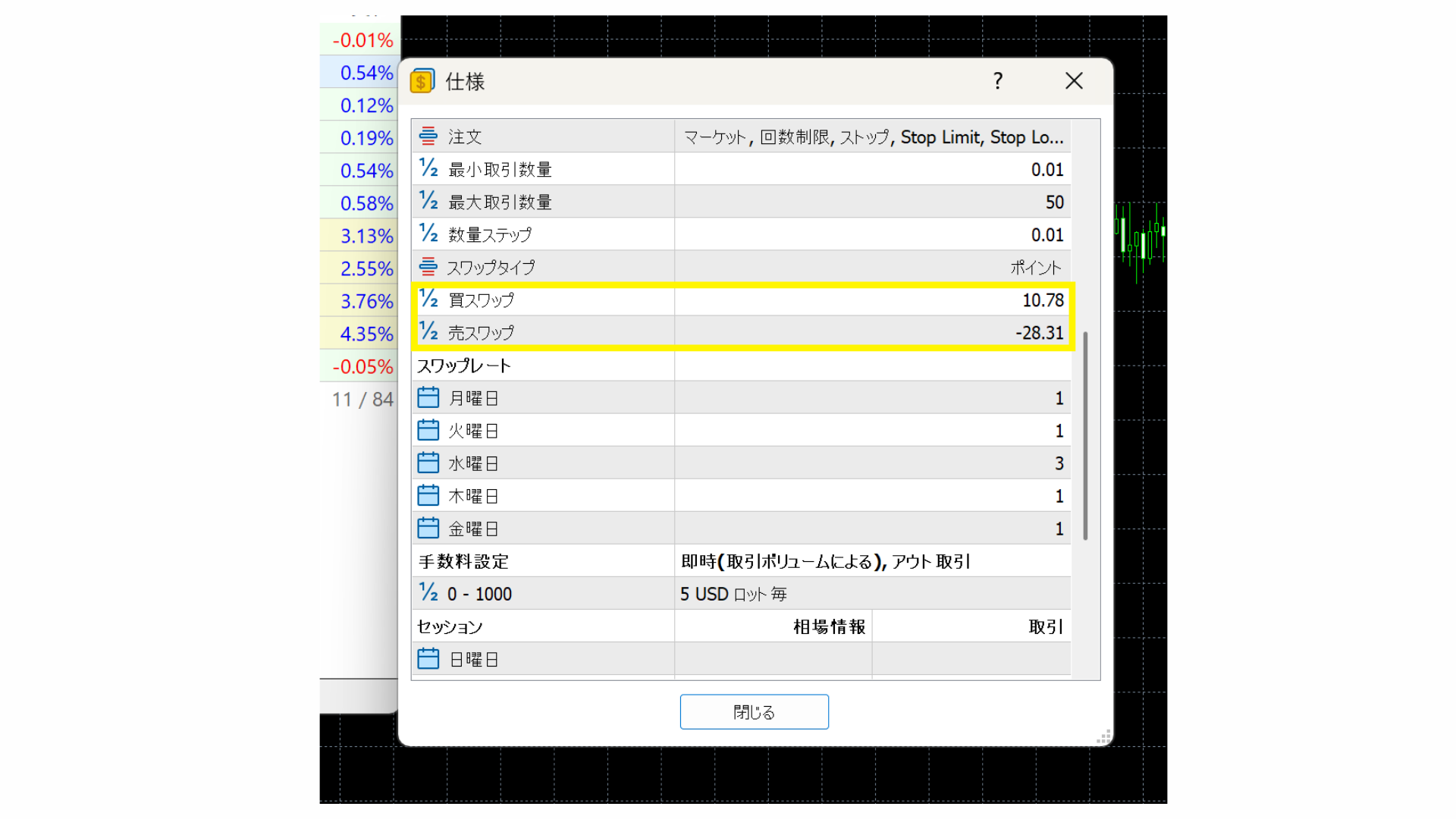Select the calendar icon next to 水曜日
Image resolution: width=1456 pixels, height=819 pixels.
click(x=428, y=462)
